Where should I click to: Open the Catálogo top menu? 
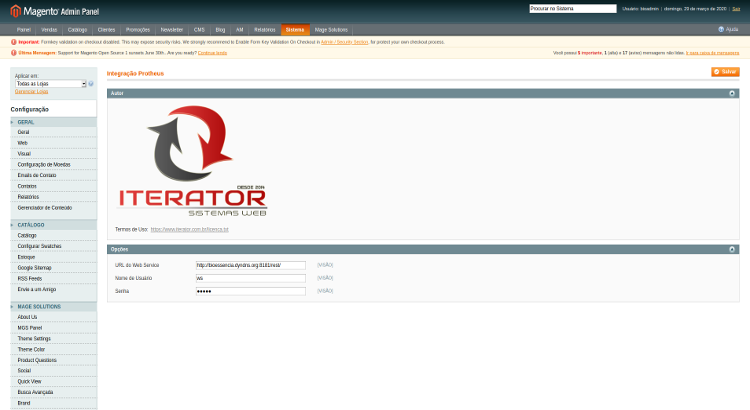77,30
